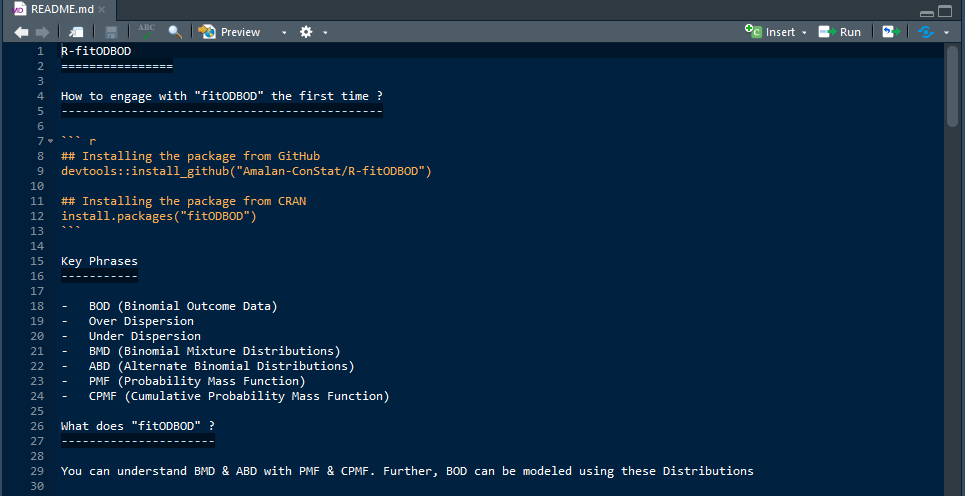
Task: Click "ABD (Alternate Binomial Distributions)" bullet
Action: pos(222,366)
